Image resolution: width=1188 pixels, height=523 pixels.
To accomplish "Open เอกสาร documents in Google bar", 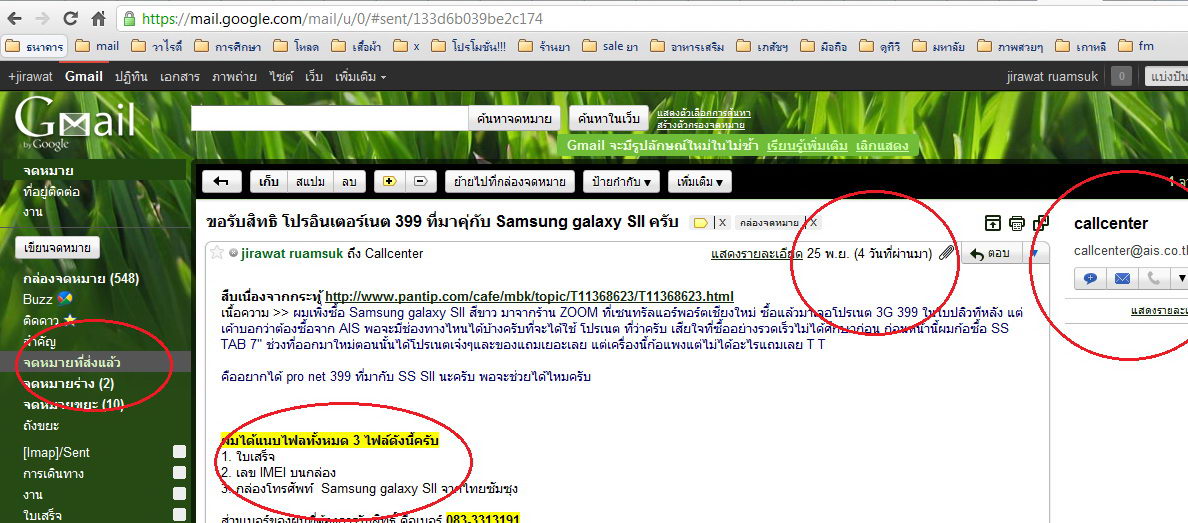I will pyautogui.click(x=178, y=77).
